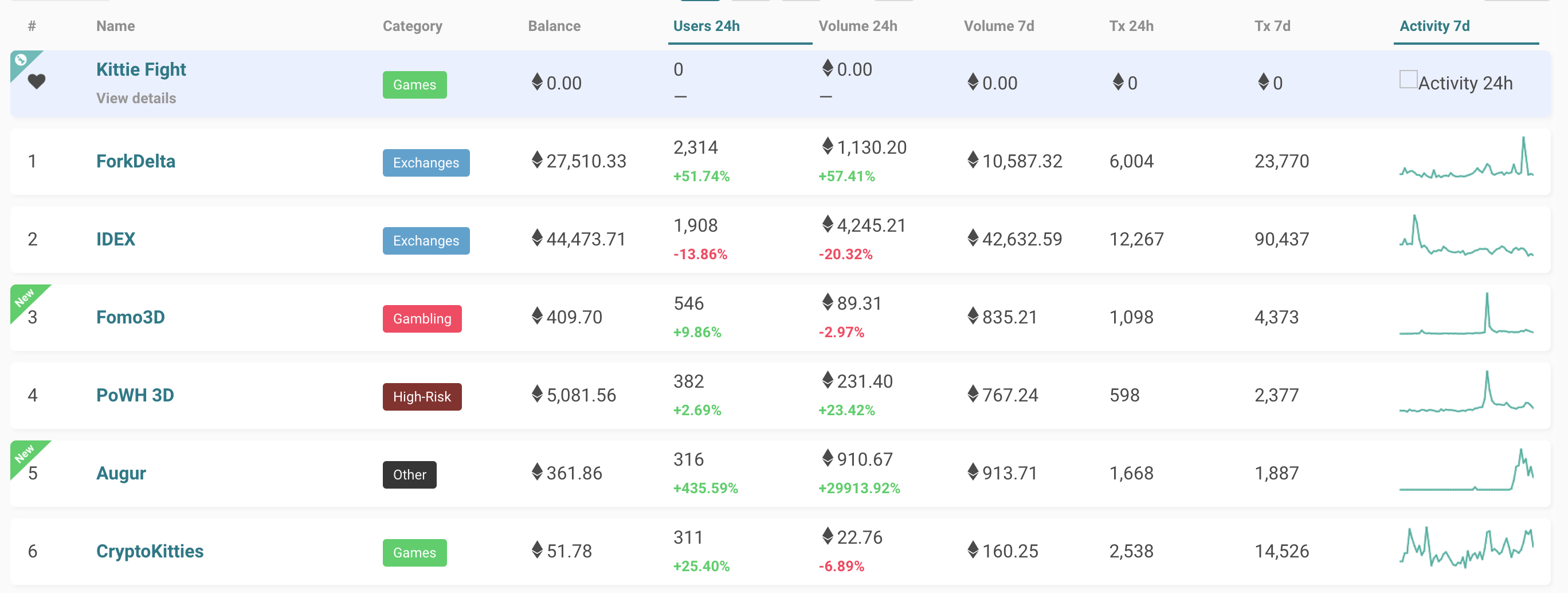Open the IDEX dapp page
Image resolution: width=1568 pixels, height=593 pixels.
[116, 239]
